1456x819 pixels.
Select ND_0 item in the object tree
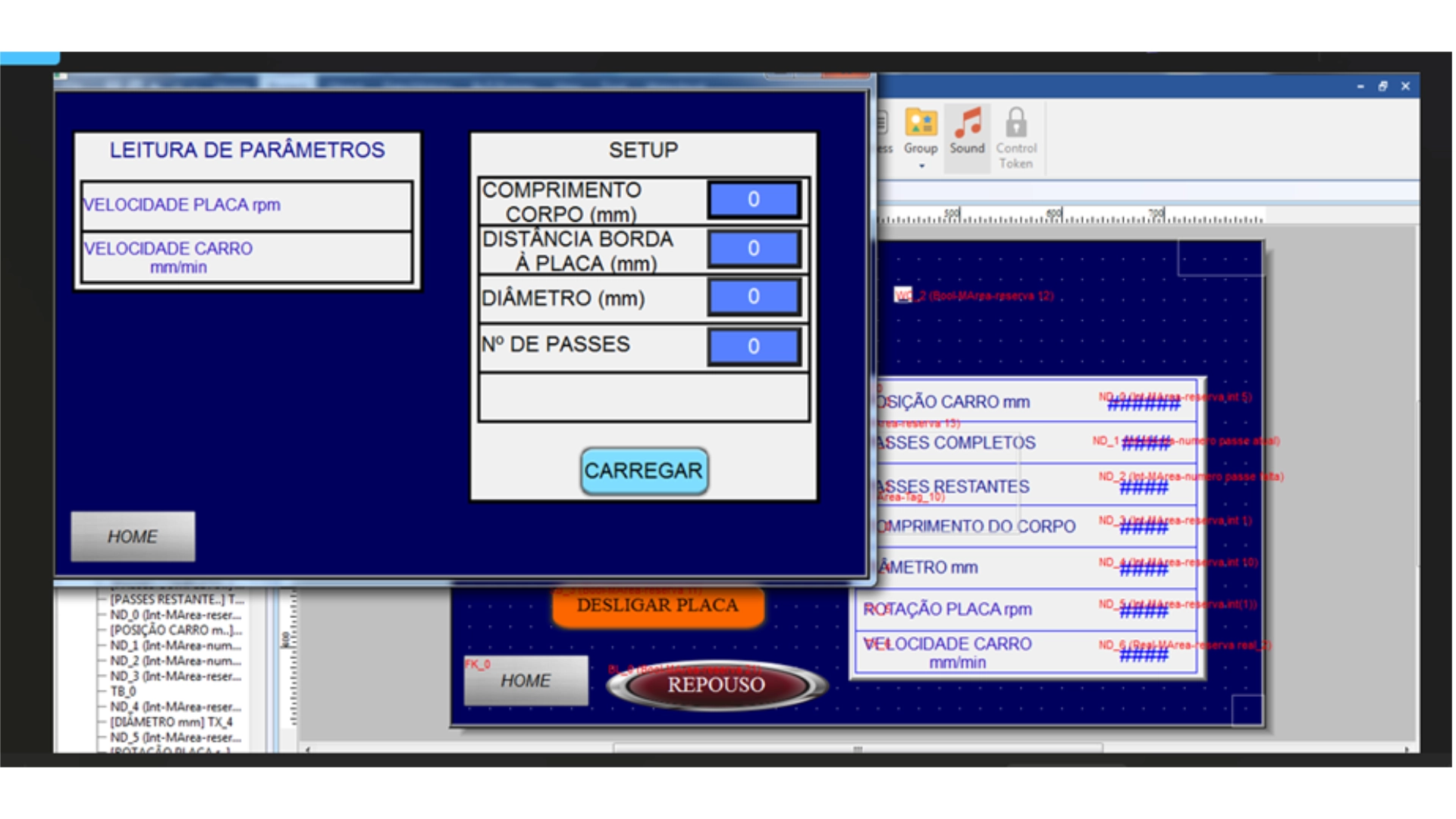pyautogui.click(x=175, y=615)
